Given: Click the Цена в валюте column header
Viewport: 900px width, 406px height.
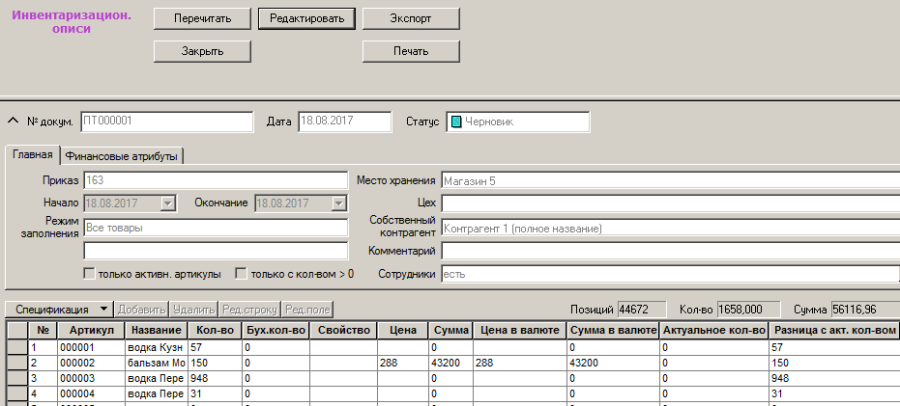Looking at the screenshot, I should (x=520, y=330).
